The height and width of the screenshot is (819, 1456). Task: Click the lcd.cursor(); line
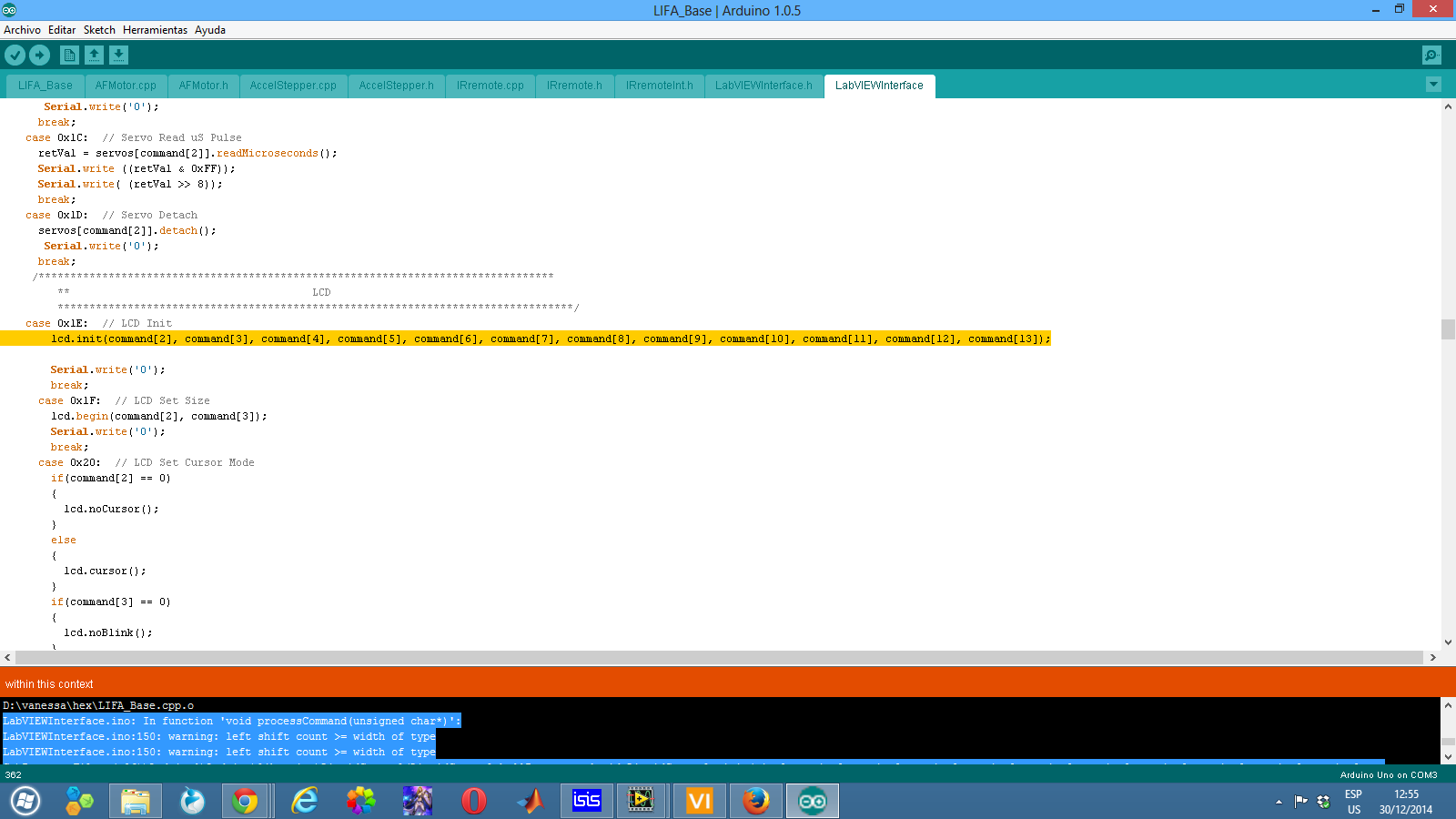(x=105, y=571)
